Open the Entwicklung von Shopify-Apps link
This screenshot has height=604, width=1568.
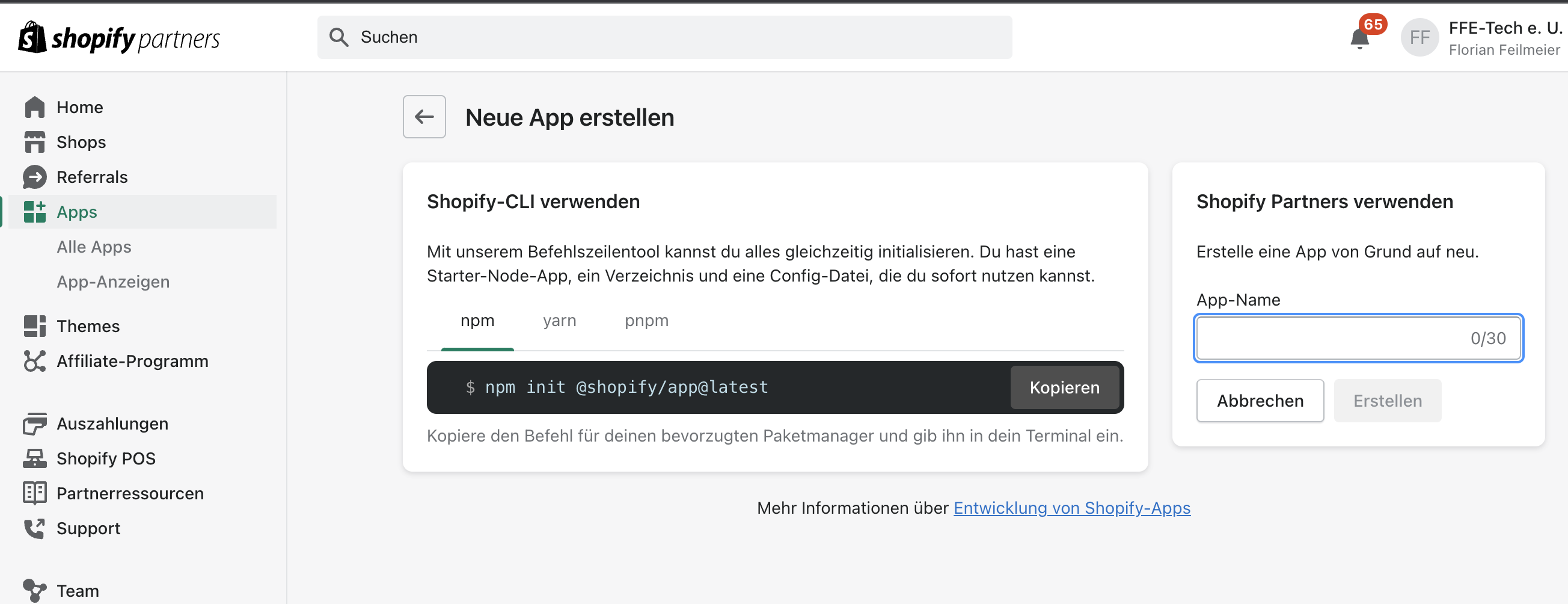tap(1071, 508)
